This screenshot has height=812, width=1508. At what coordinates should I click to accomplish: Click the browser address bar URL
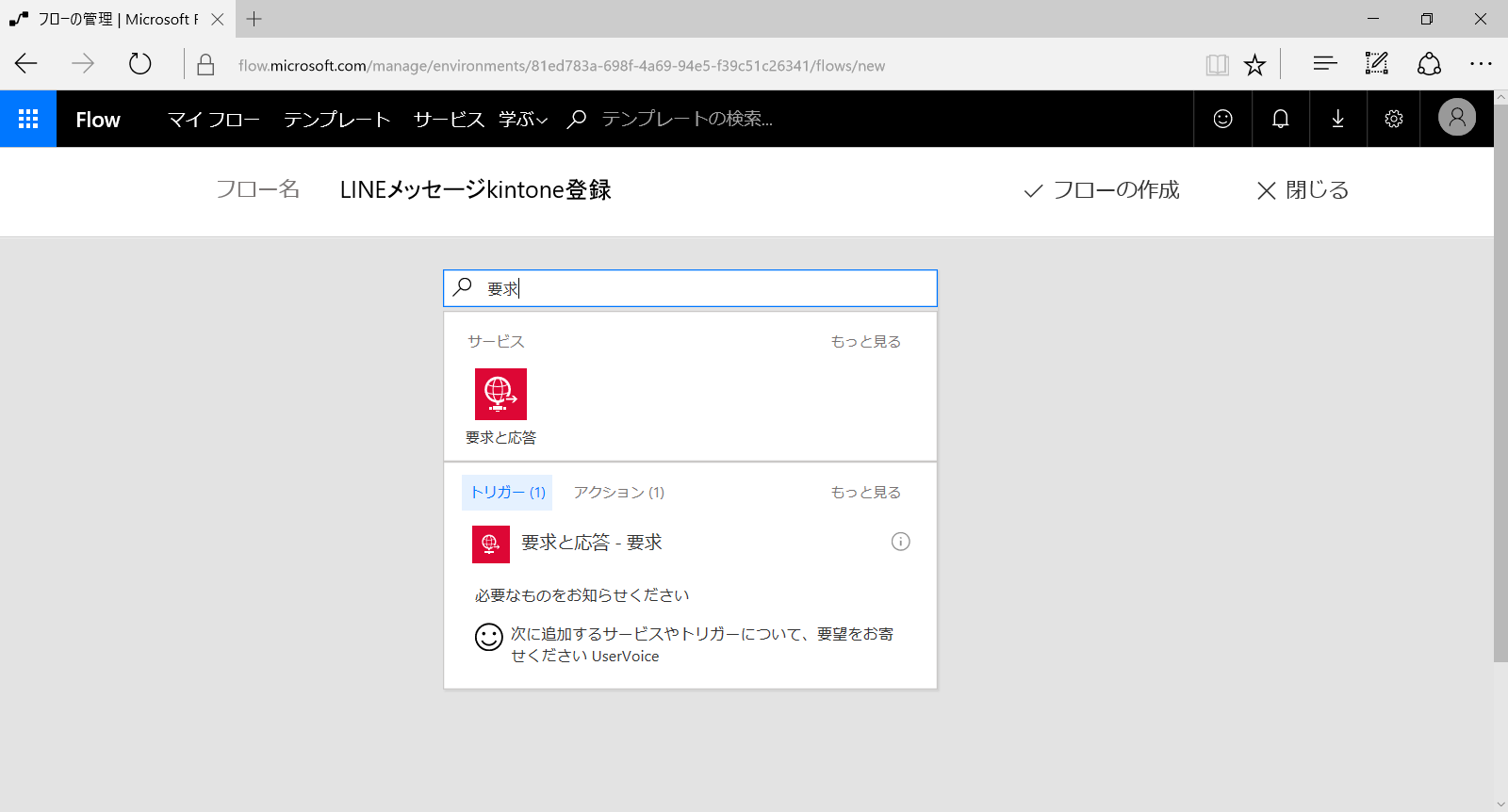point(562,65)
